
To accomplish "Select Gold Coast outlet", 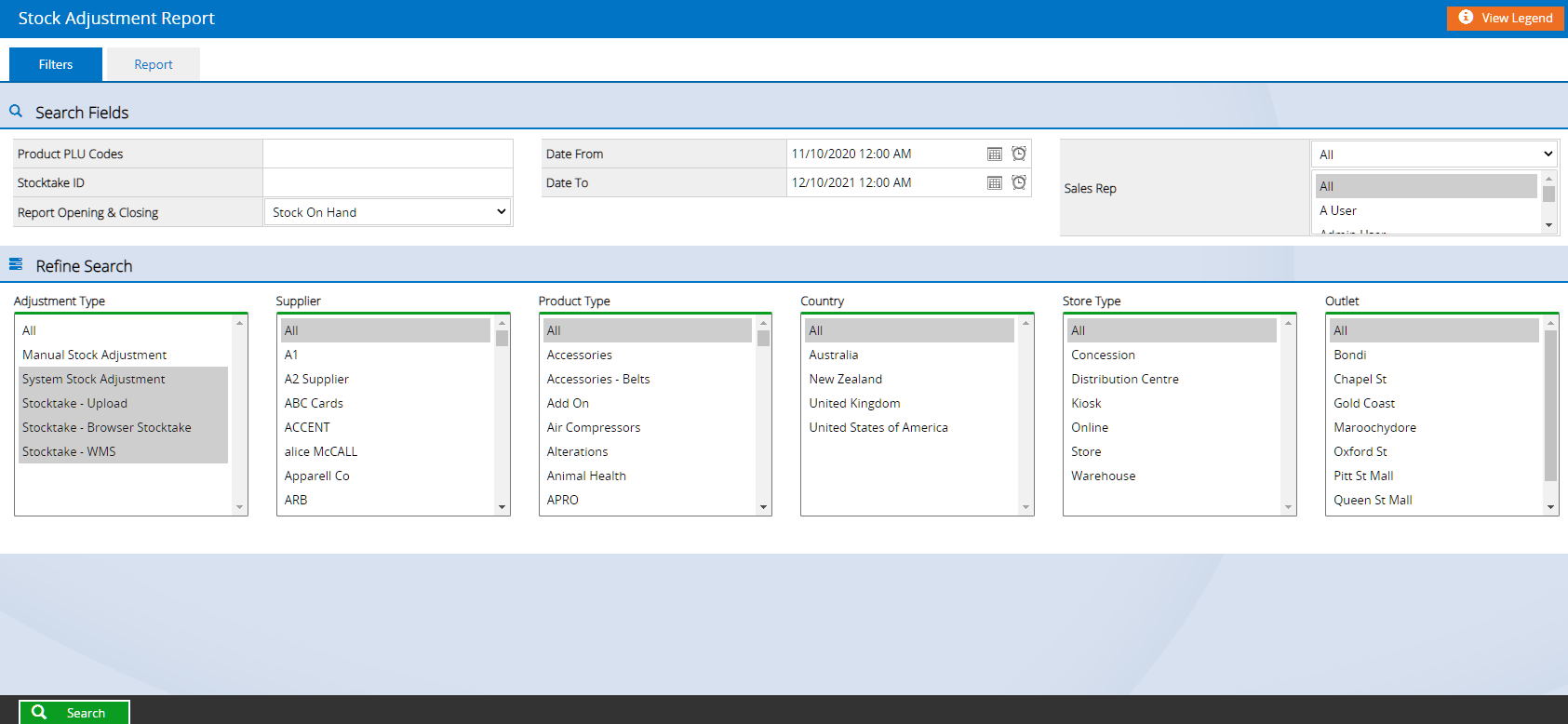I will click(1434, 403).
